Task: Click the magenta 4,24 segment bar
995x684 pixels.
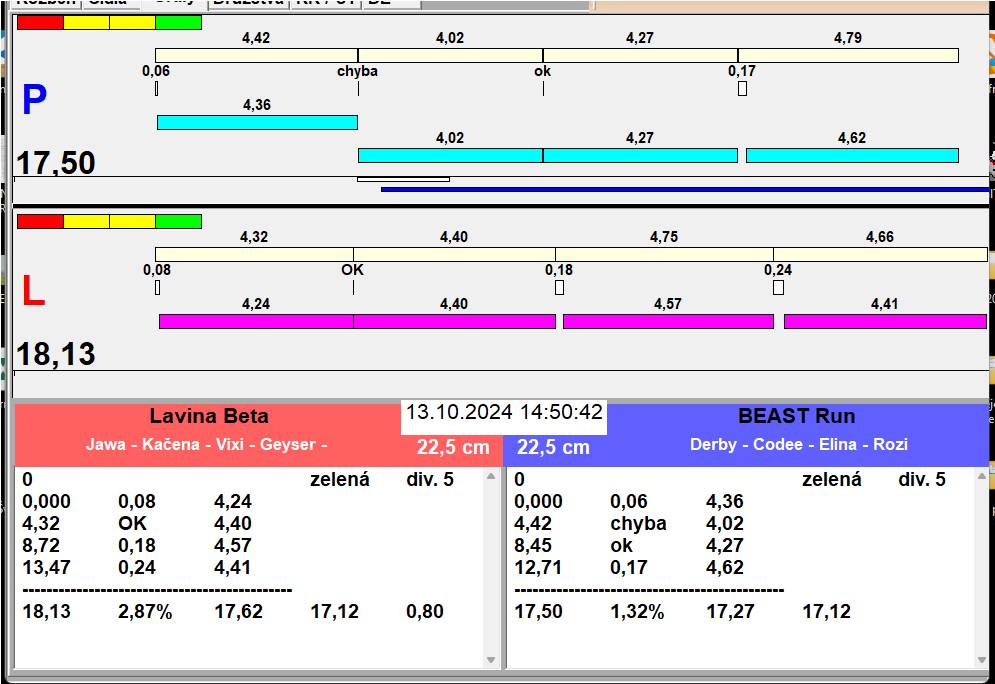Action: tap(256, 321)
